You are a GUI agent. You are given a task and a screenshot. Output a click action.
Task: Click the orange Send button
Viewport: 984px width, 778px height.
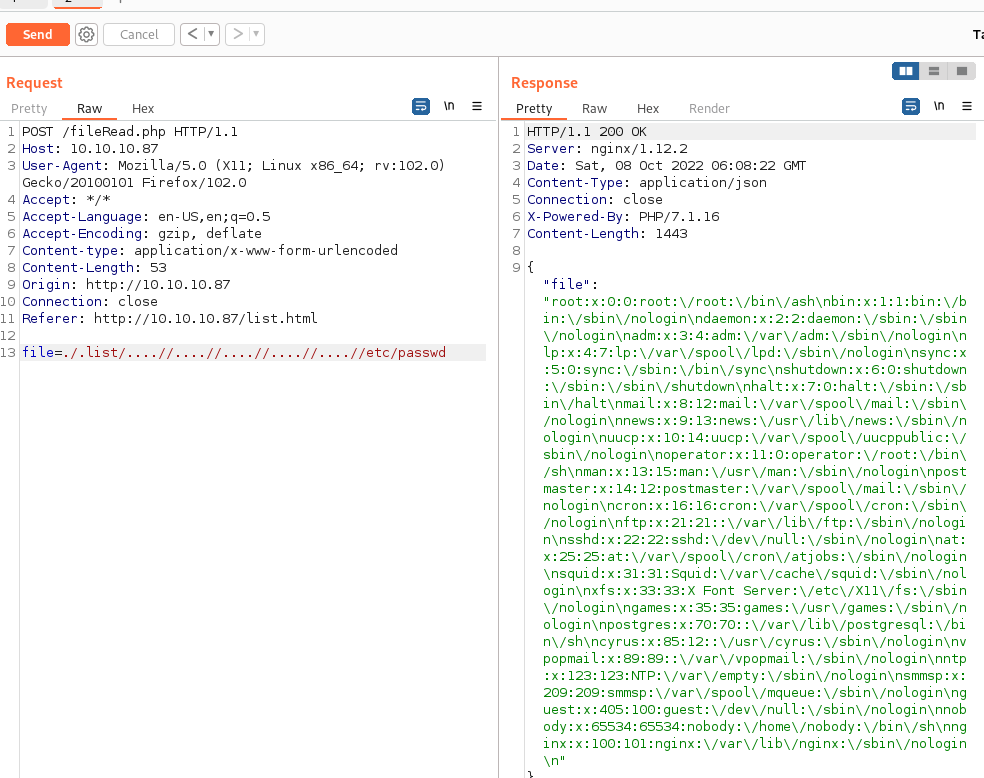[38, 35]
